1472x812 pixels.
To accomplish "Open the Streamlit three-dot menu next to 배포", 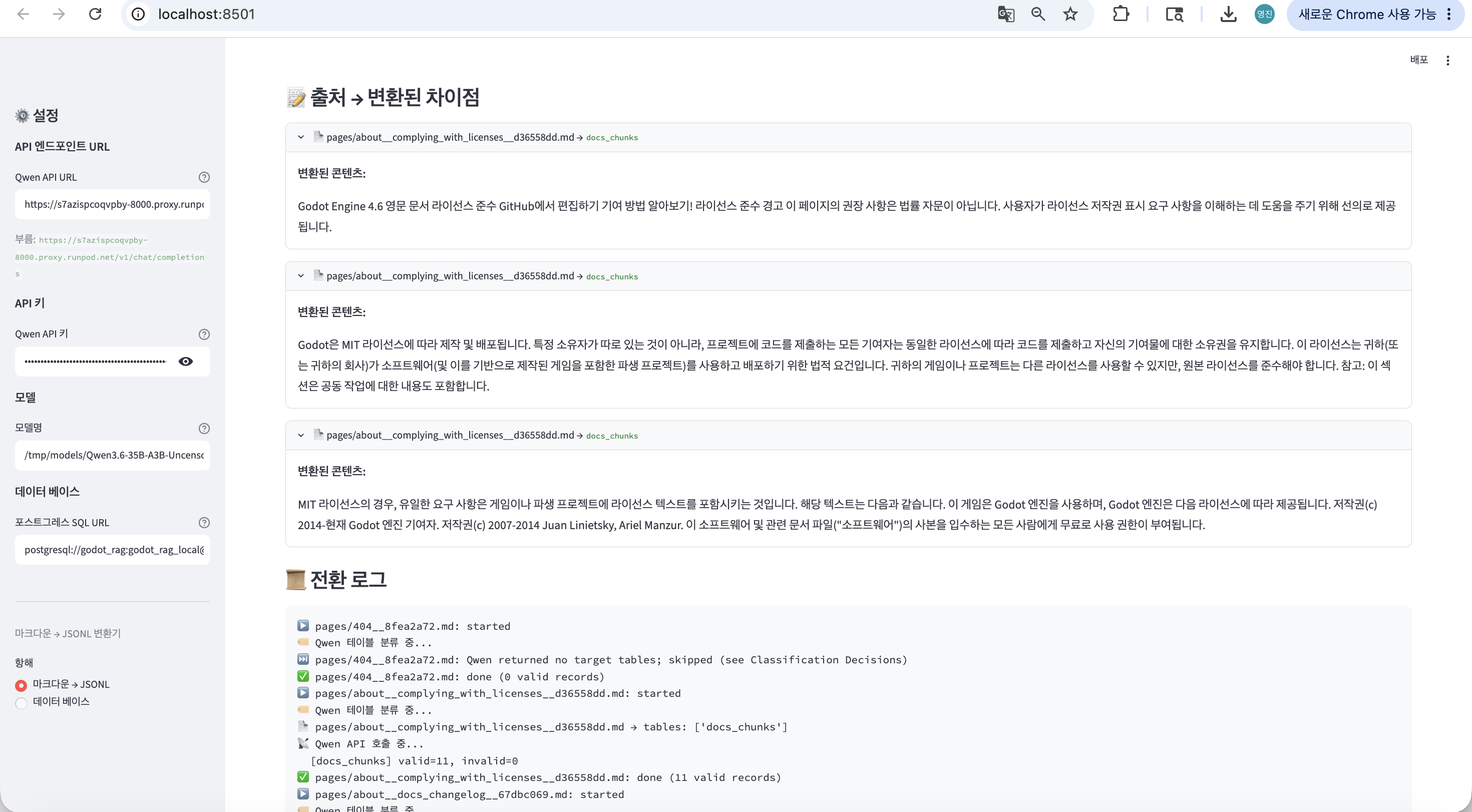I will tap(1447, 60).
